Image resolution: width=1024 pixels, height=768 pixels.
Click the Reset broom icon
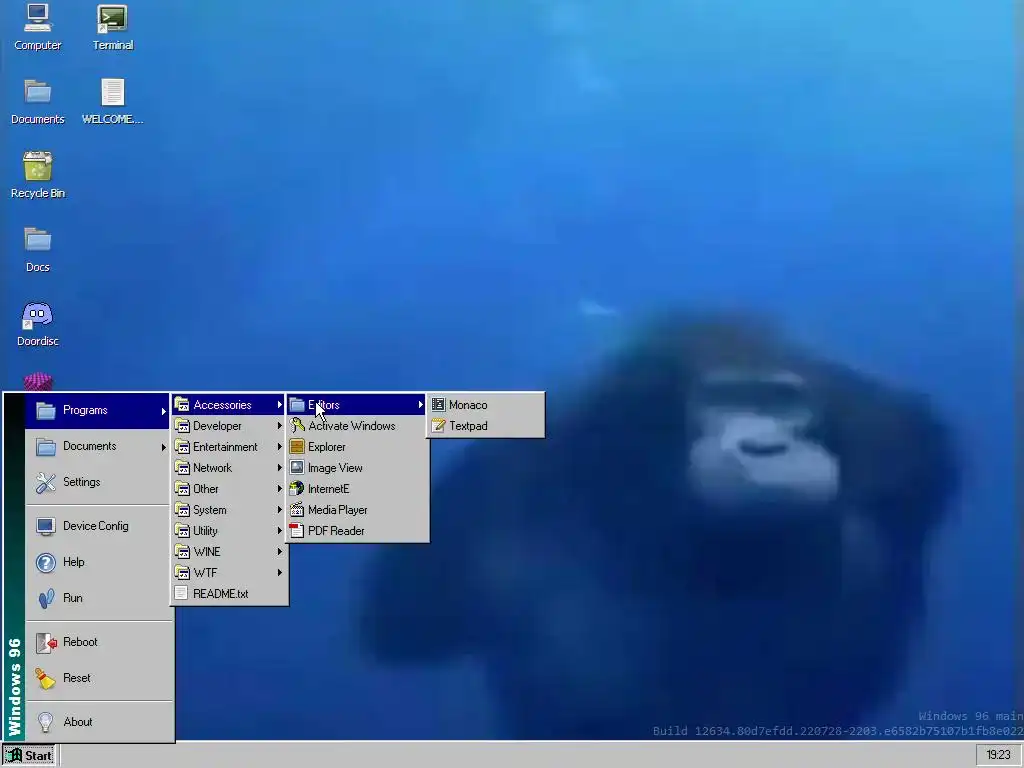pyautogui.click(x=46, y=679)
